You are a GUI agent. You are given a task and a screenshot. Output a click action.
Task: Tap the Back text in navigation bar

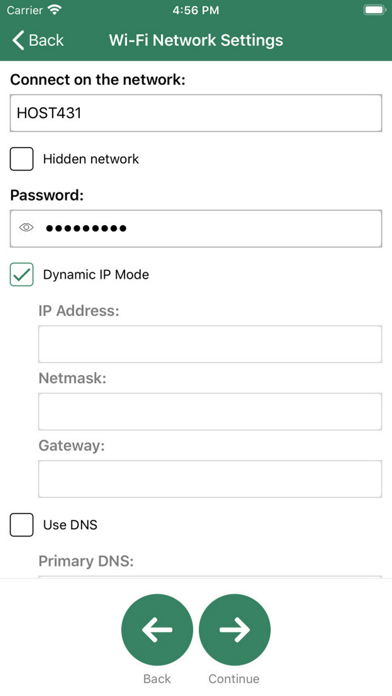(x=46, y=40)
